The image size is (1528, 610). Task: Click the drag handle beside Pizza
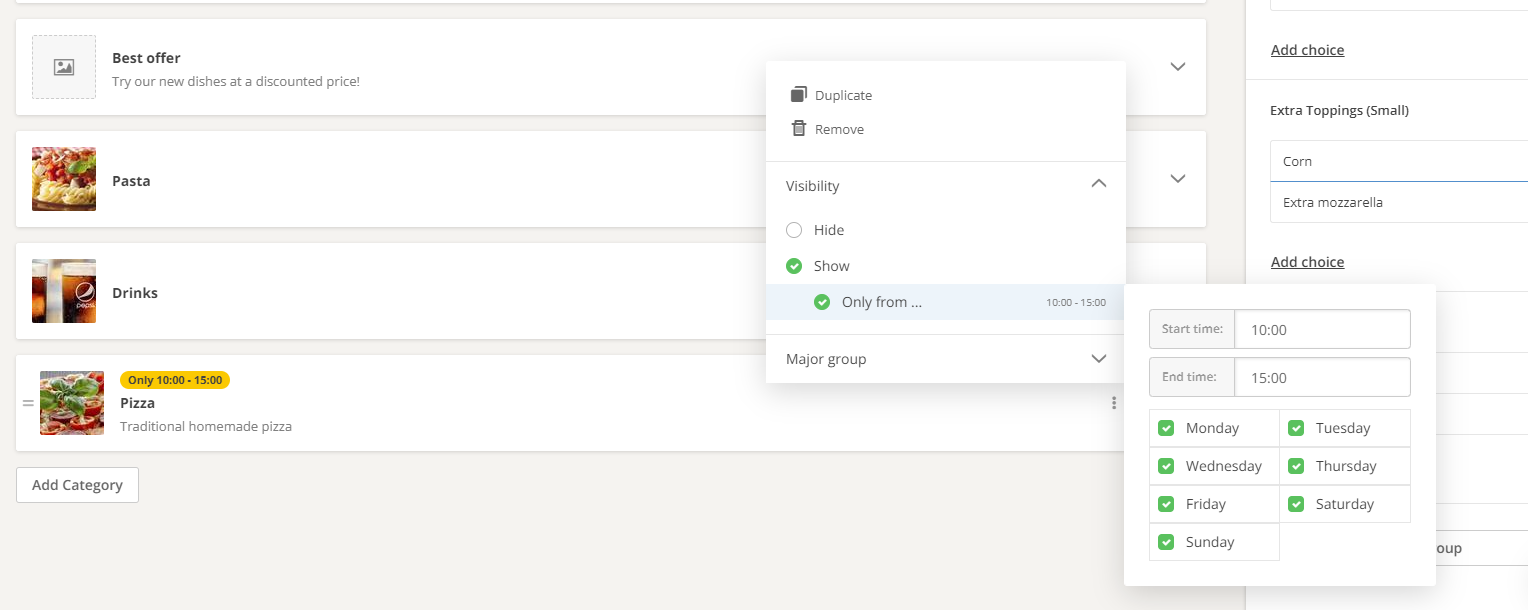tap(28, 404)
